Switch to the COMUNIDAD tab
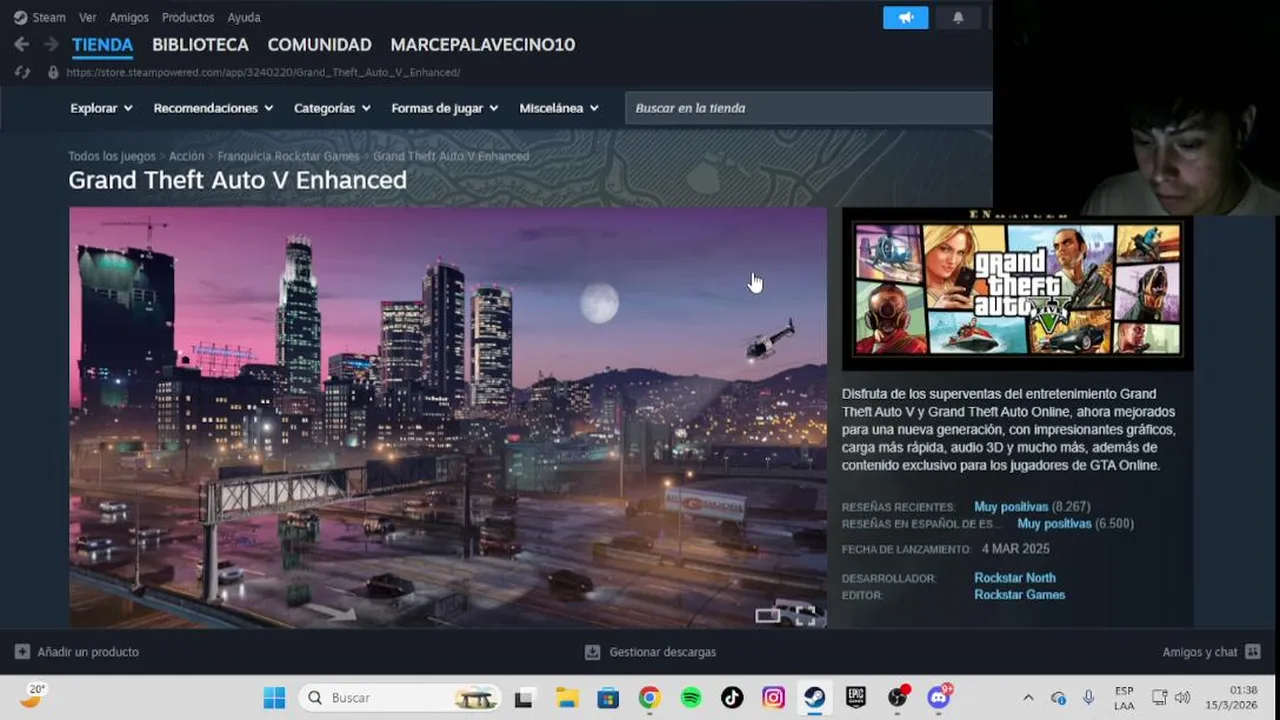1280x720 pixels. (319, 45)
